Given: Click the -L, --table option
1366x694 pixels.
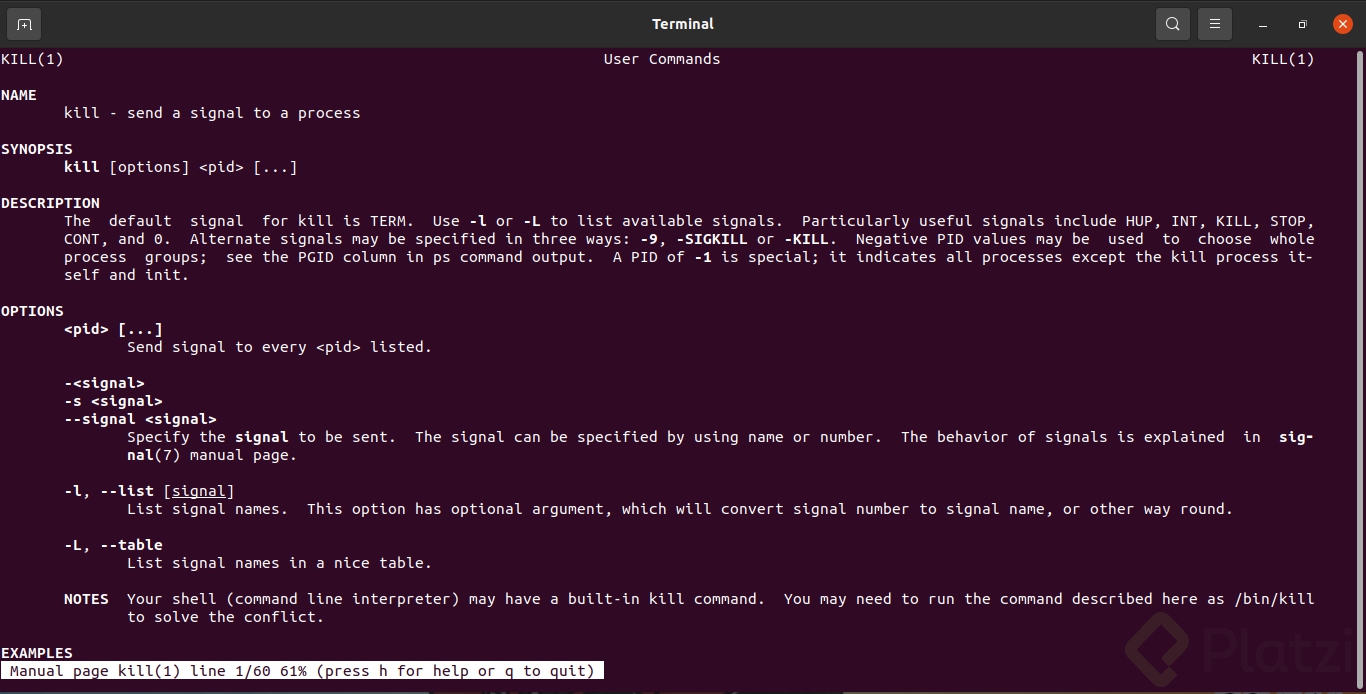Looking at the screenshot, I should 113,545.
